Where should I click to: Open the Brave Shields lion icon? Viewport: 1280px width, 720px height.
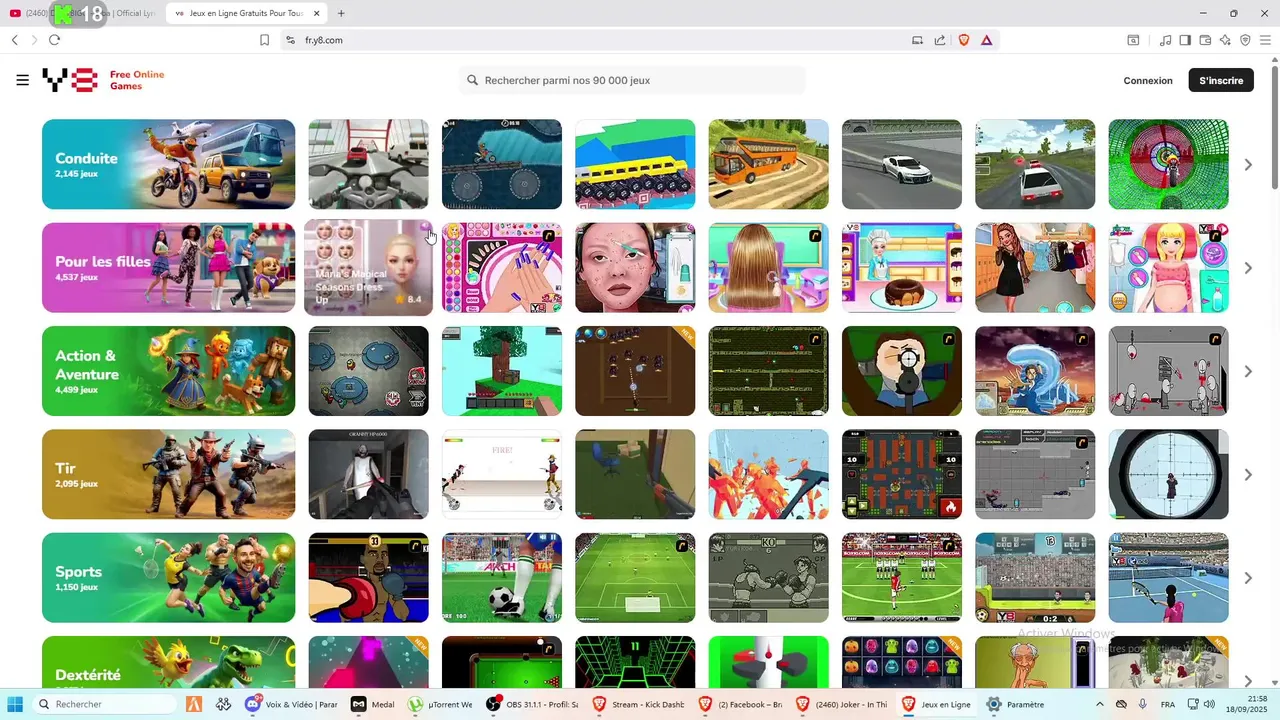point(964,40)
